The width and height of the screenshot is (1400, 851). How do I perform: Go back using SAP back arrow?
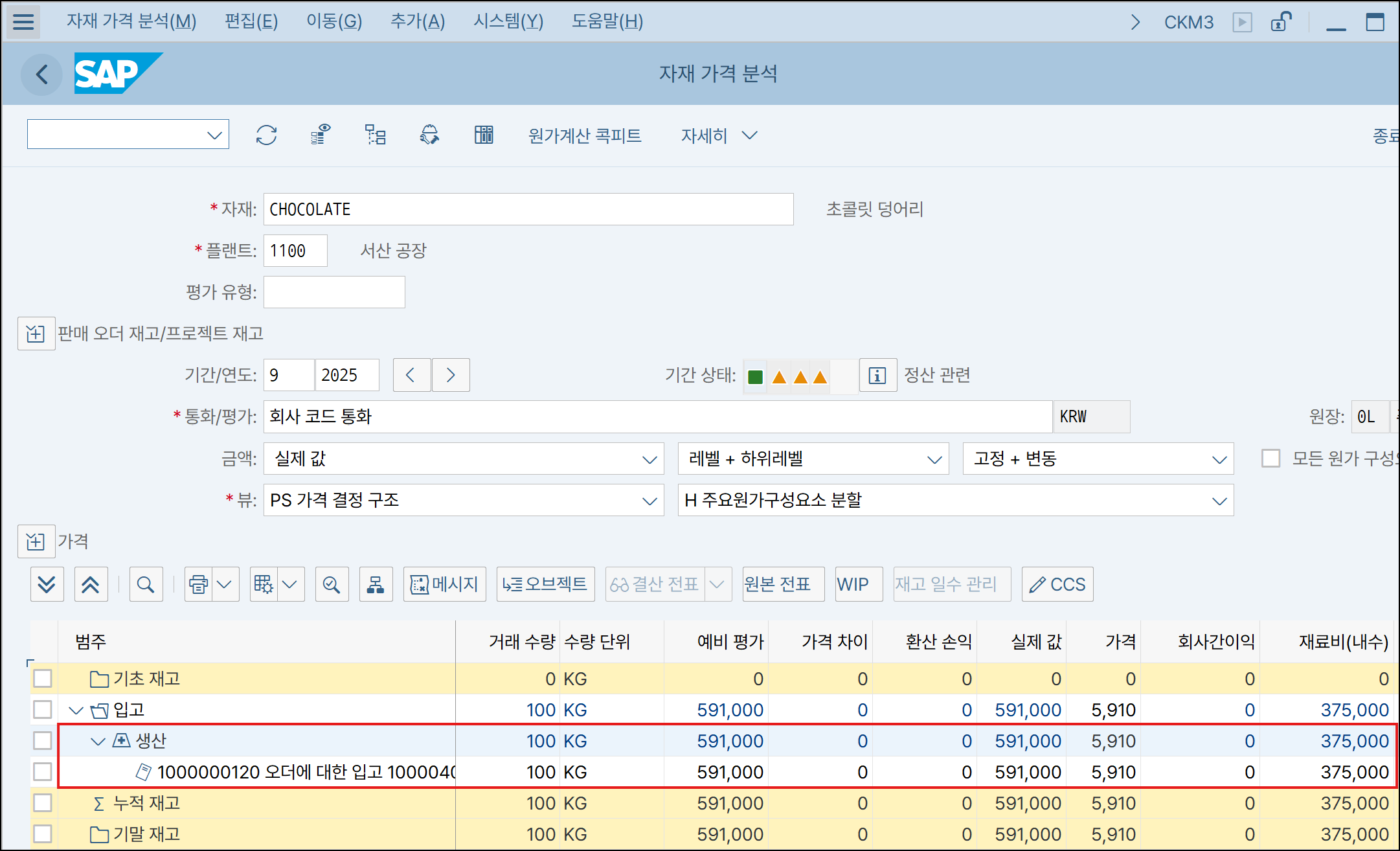coord(42,74)
